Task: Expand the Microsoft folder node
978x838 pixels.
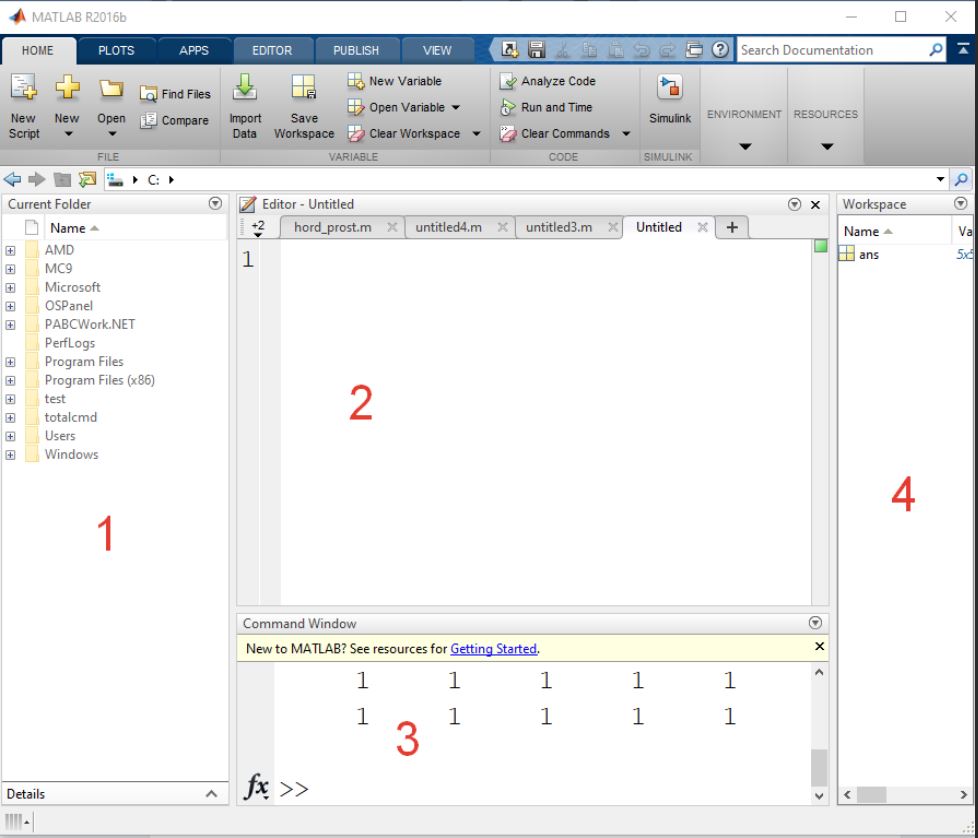Action: coord(11,288)
